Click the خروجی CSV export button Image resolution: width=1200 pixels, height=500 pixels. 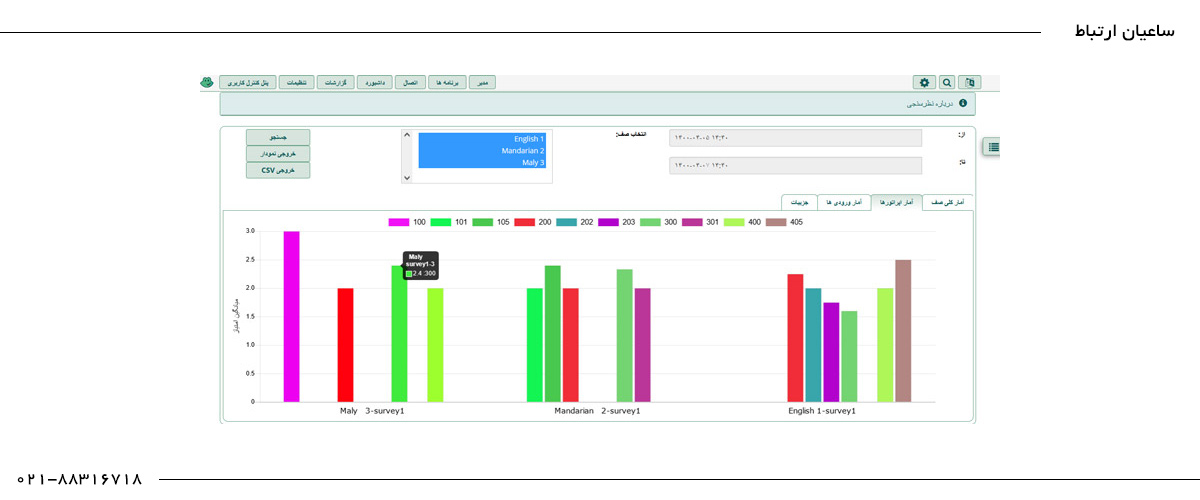coord(278,171)
